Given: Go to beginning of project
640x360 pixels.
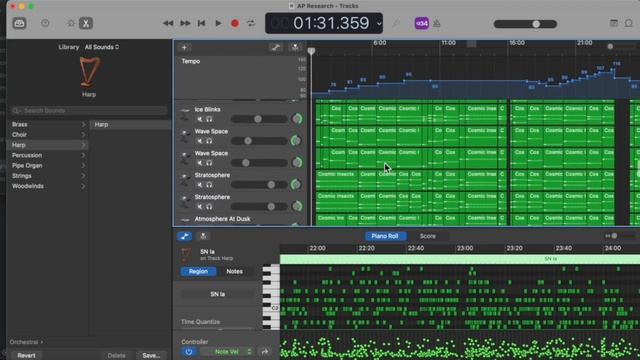Looking at the screenshot, I should point(201,23).
